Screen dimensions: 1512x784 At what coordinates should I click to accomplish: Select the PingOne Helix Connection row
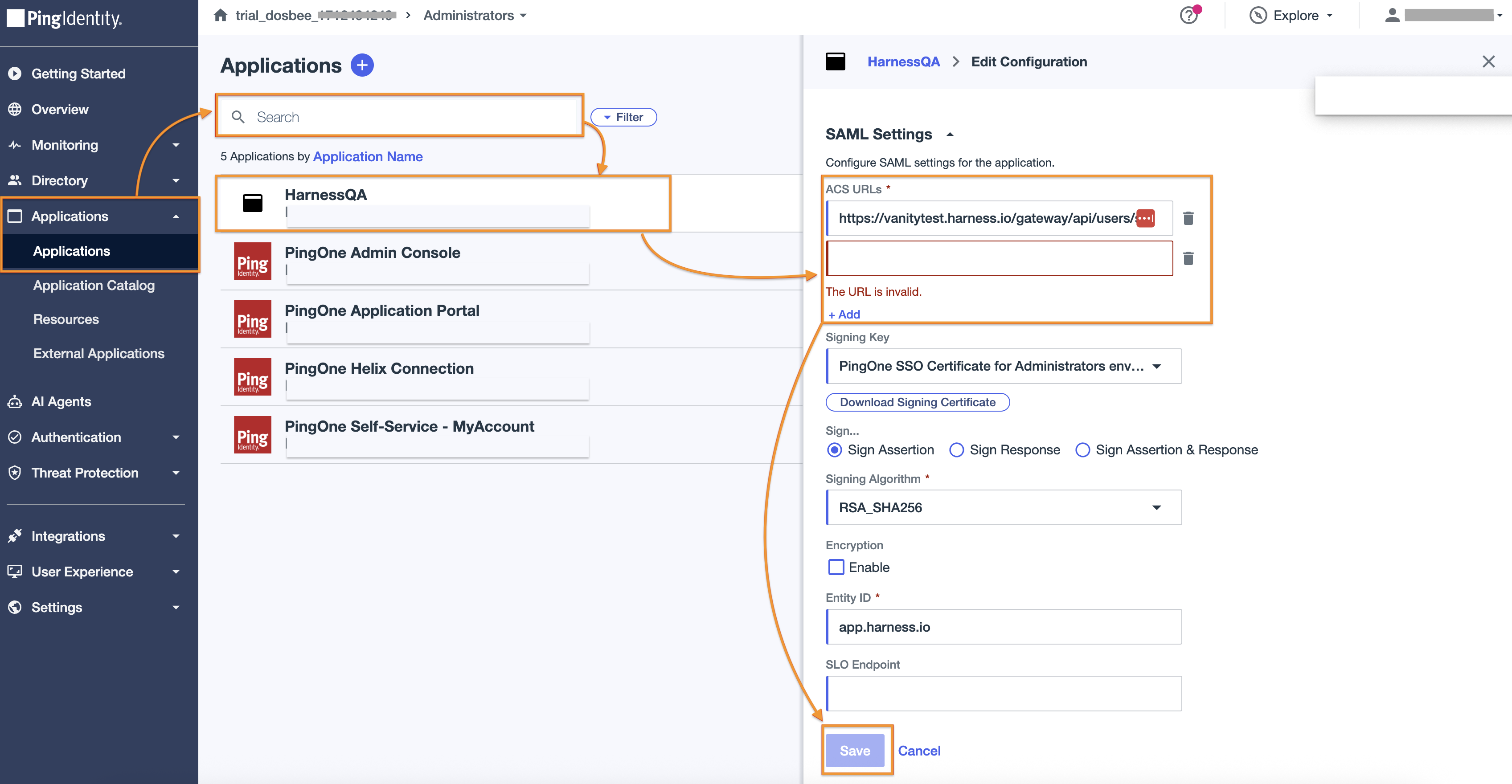[x=511, y=377]
